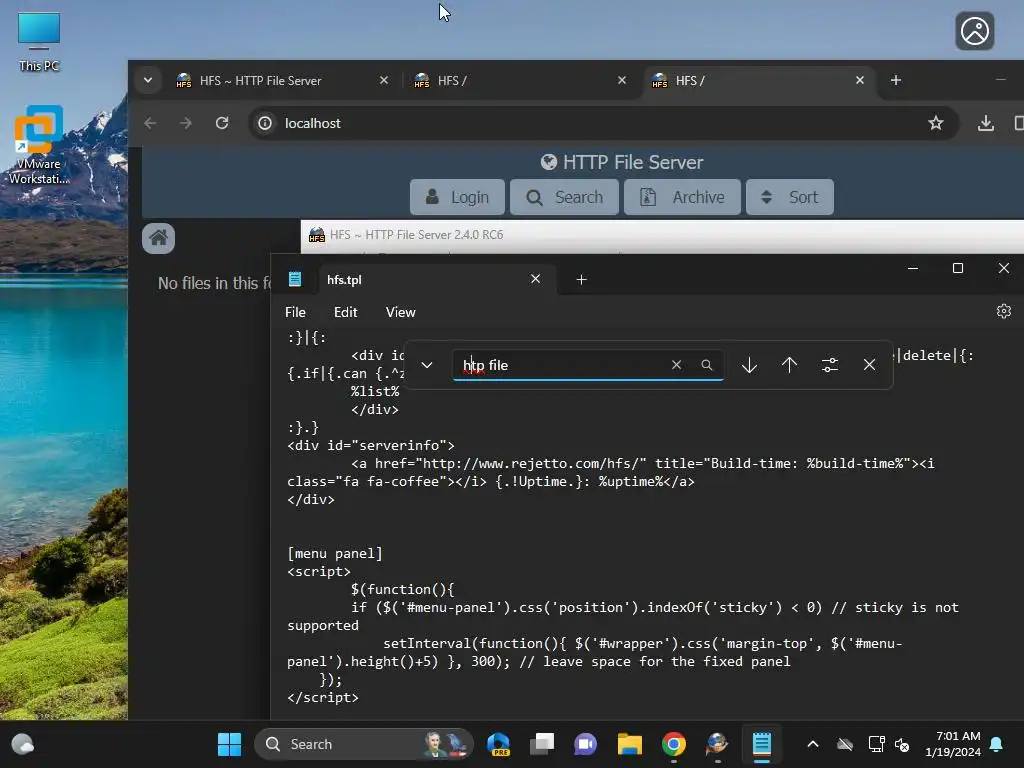The width and height of the screenshot is (1024, 768).
Task: Open notifications bell in taskbar
Action: click(x=997, y=744)
